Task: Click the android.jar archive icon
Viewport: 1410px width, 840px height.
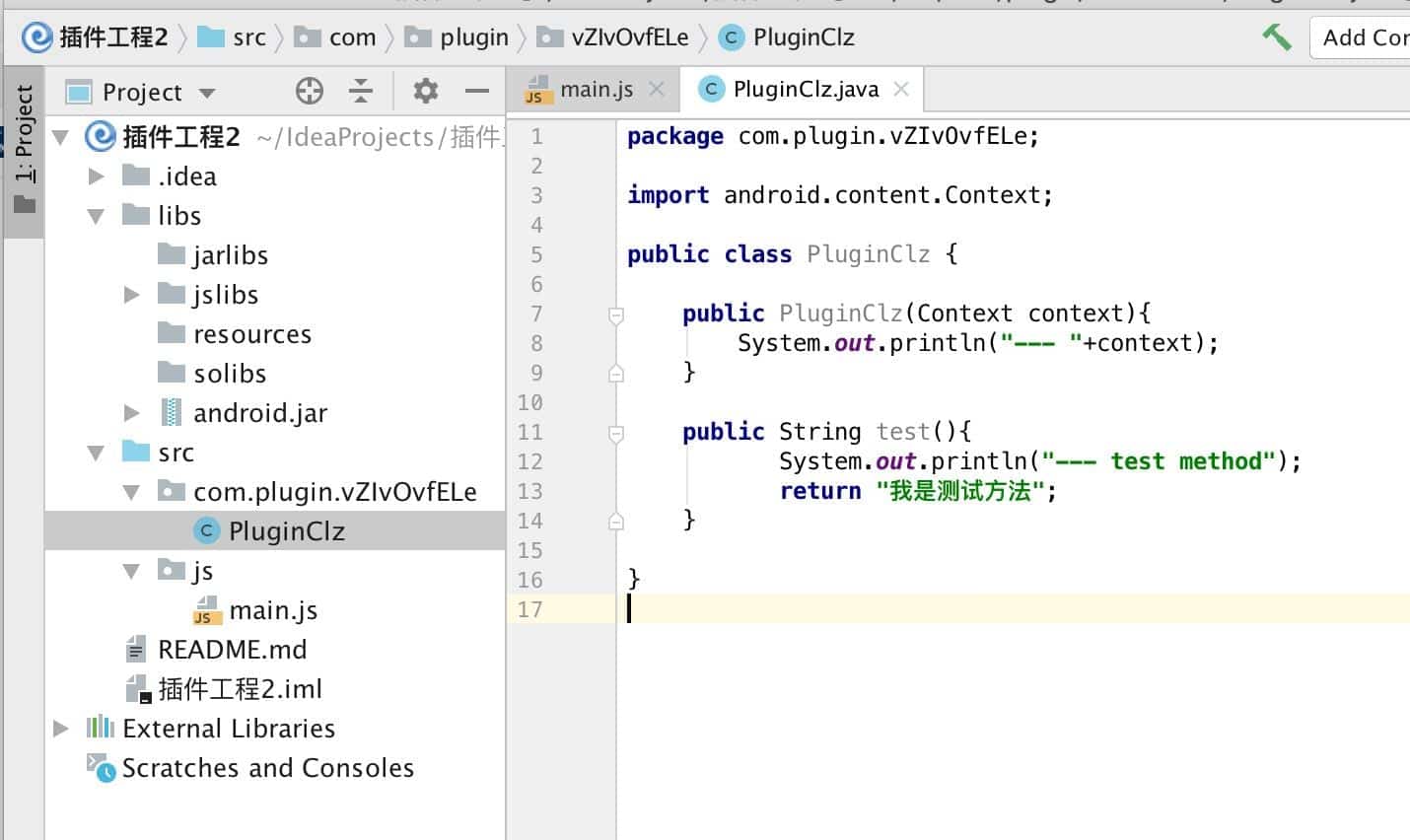Action: pyautogui.click(x=172, y=413)
